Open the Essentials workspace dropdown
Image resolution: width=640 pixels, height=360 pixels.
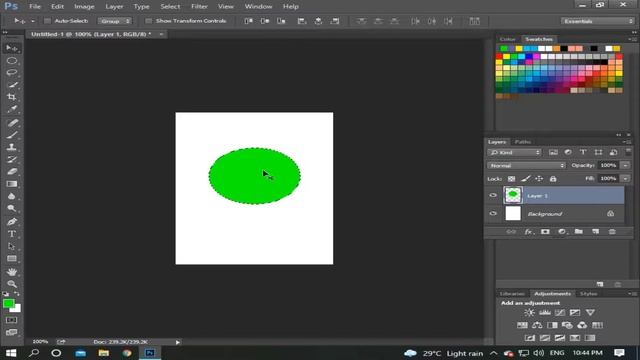point(597,21)
